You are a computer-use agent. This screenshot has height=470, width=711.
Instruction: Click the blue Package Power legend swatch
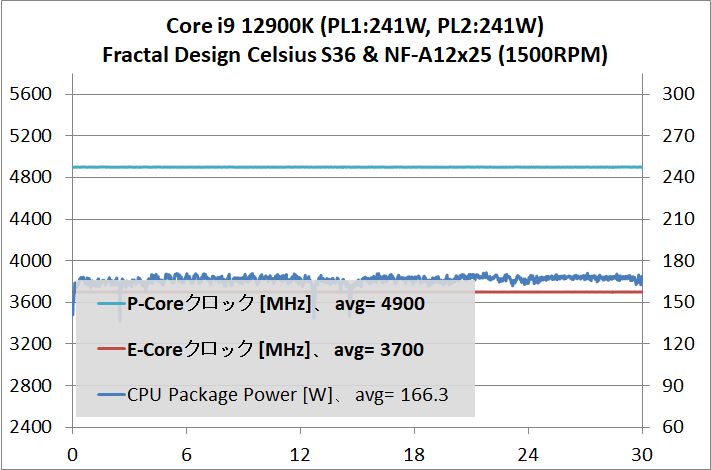tap(111, 395)
